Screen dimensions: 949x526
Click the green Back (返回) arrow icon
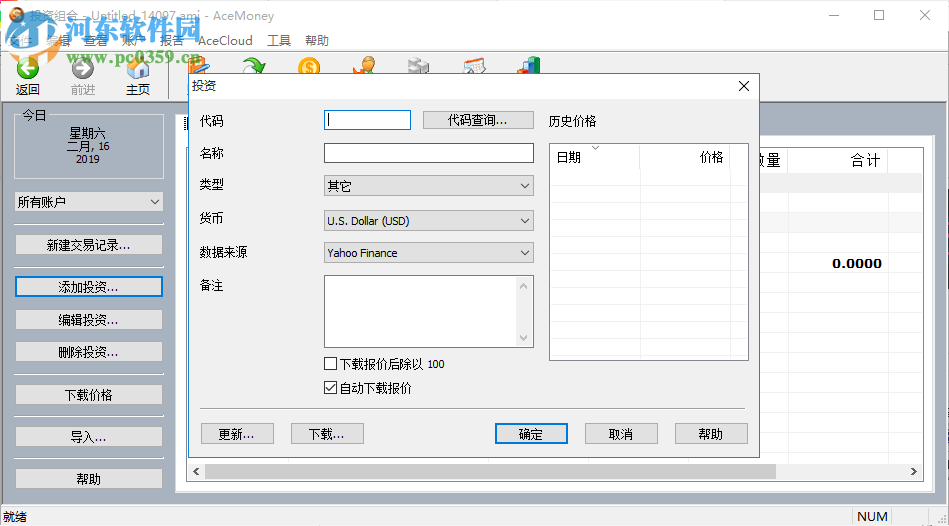point(27,68)
